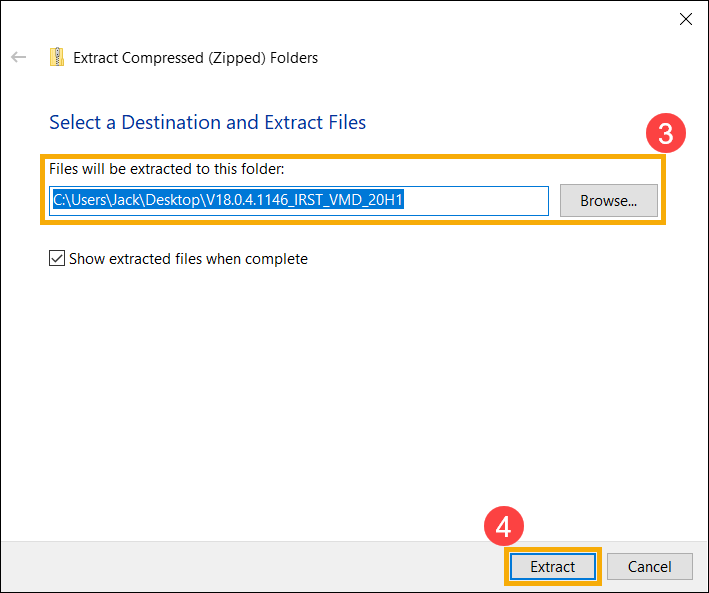Image resolution: width=709 pixels, height=593 pixels.
Task: Click the 'Extract Compressed (Zipped) Folders' title text
Action: pyautogui.click(x=196, y=58)
